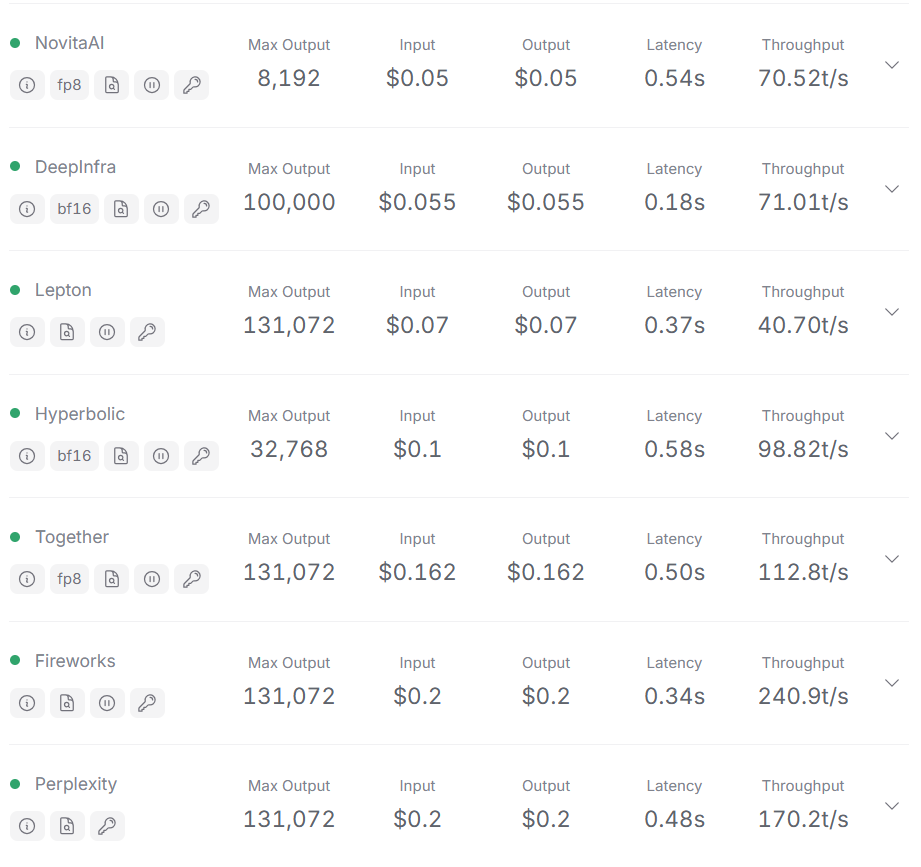Open the Hyperbolic provider link
Viewport: 921px width, 867px height.
pyautogui.click(x=80, y=414)
